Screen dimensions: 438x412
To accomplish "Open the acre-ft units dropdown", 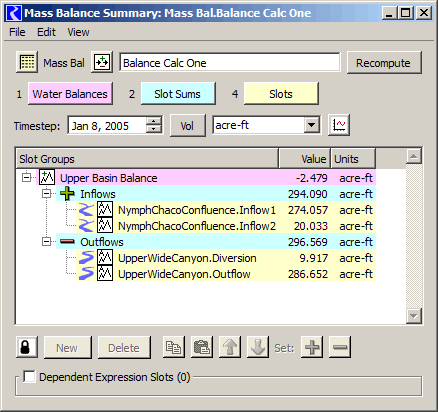I will [312, 125].
